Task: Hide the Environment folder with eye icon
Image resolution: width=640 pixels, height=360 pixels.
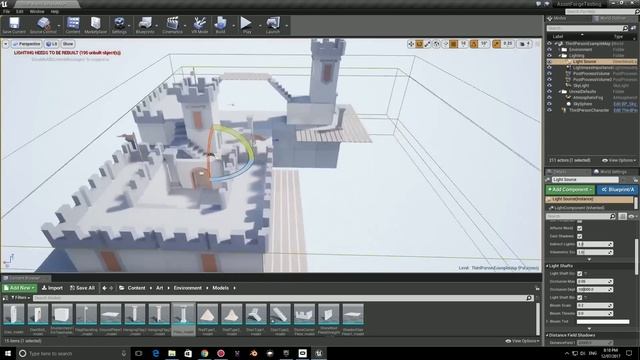Action: (x=549, y=49)
